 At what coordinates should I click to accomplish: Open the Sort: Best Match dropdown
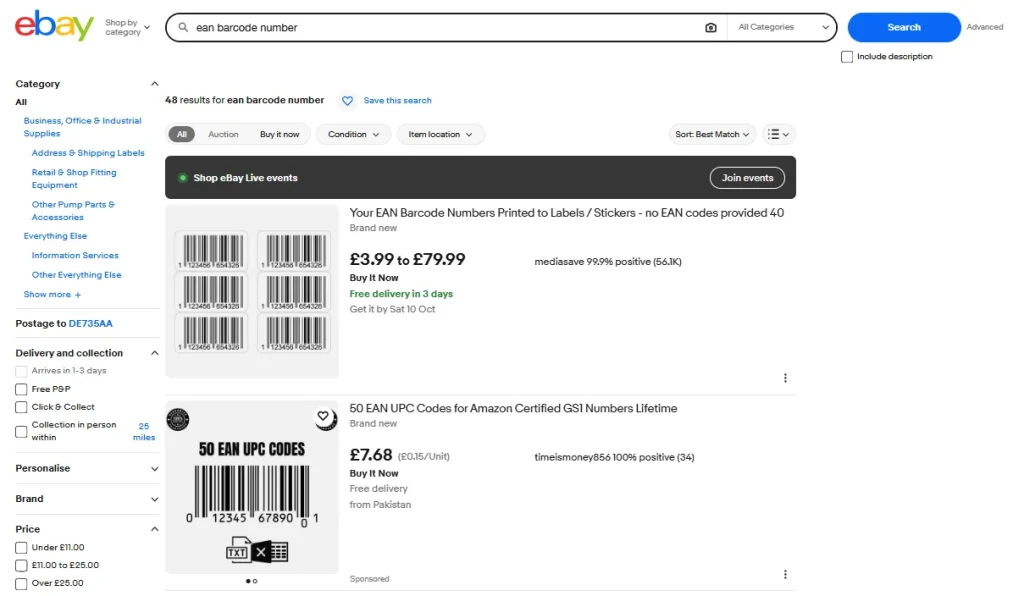[712, 134]
